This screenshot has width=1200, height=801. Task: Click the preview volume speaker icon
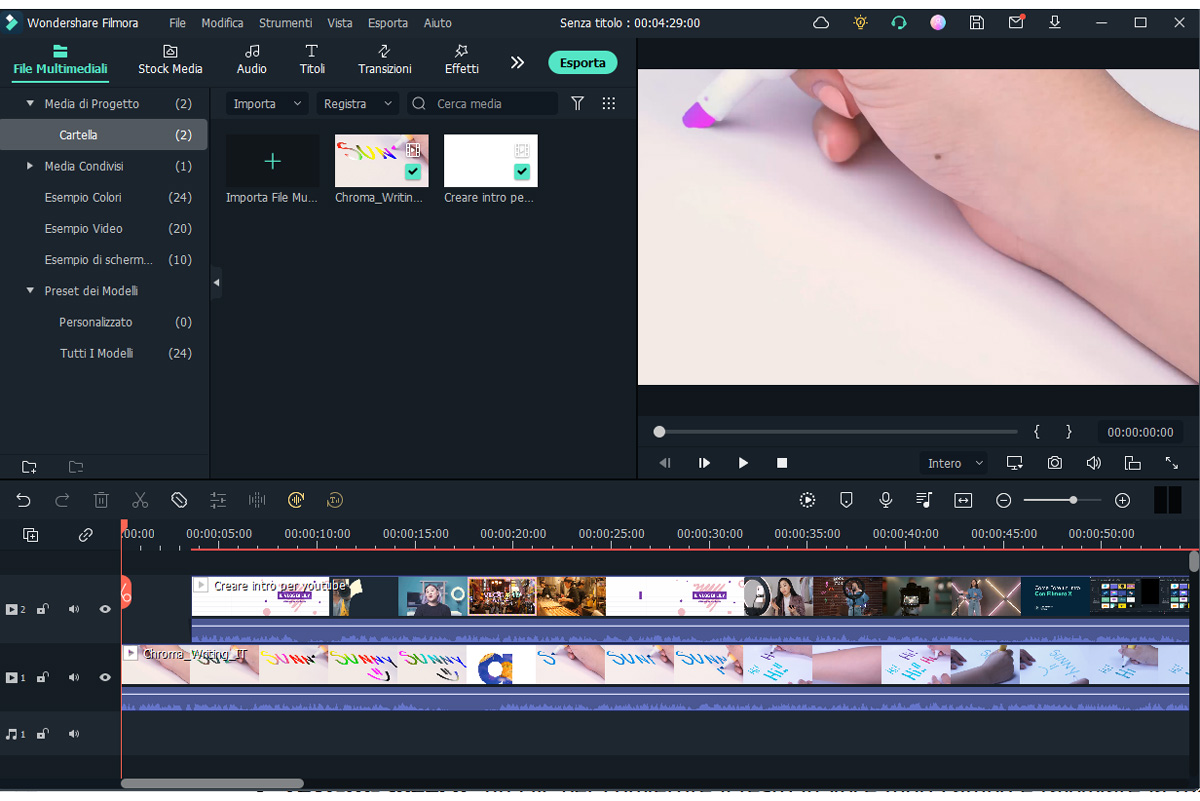coord(1094,463)
